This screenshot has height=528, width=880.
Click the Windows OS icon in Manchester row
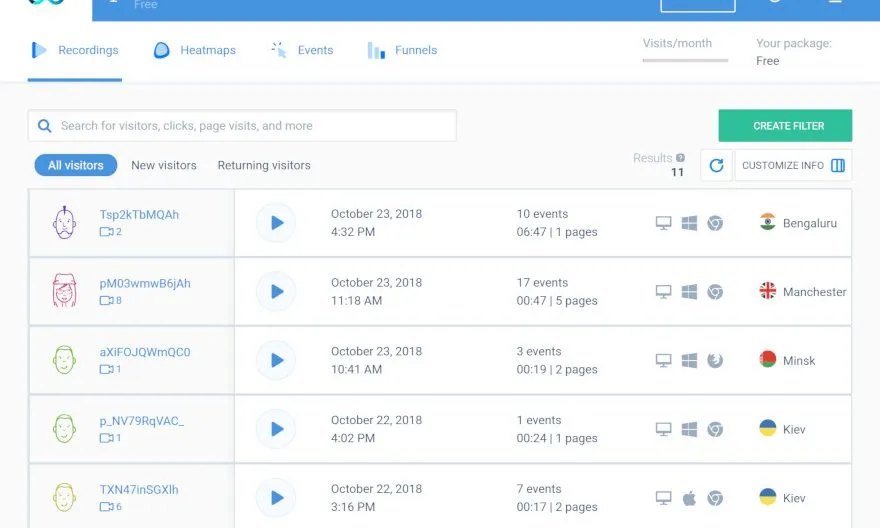coord(689,292)
